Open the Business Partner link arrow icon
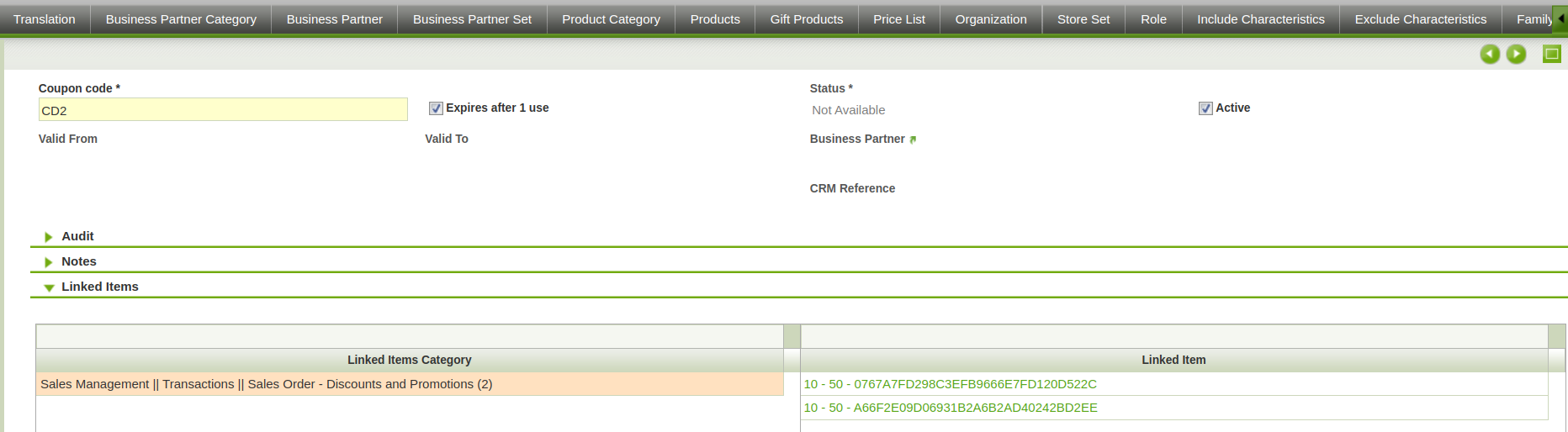Viewport: 1568px width, 432px height. click(x=913, y=140)
